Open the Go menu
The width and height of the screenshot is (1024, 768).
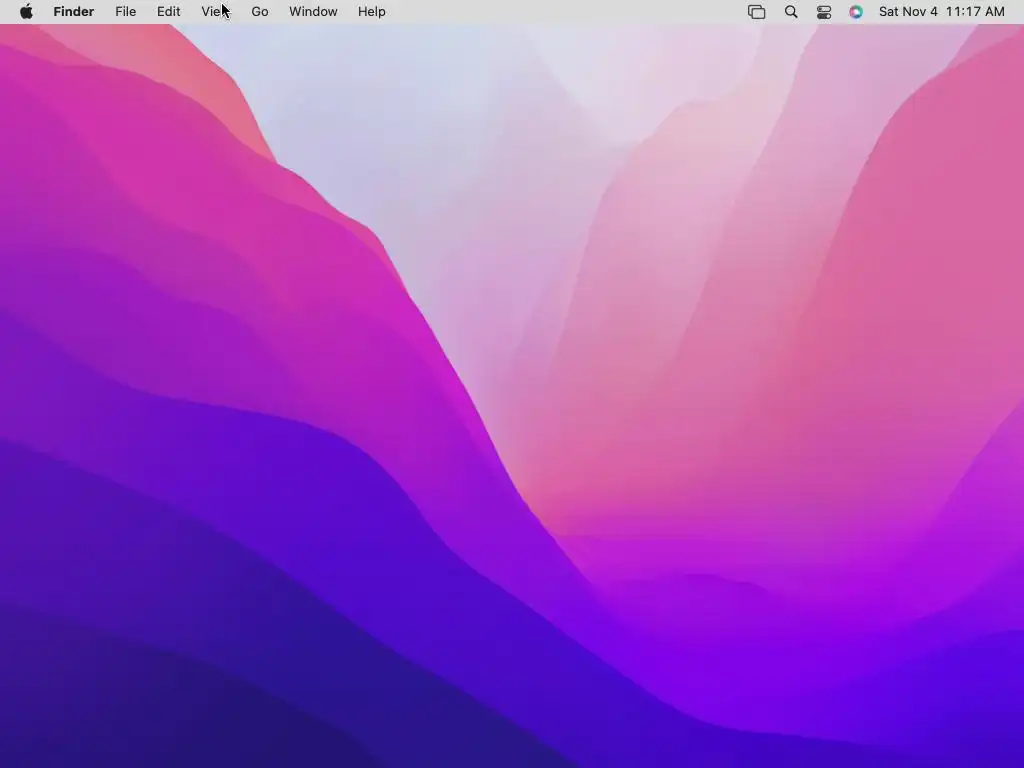[x=260, y=12]
